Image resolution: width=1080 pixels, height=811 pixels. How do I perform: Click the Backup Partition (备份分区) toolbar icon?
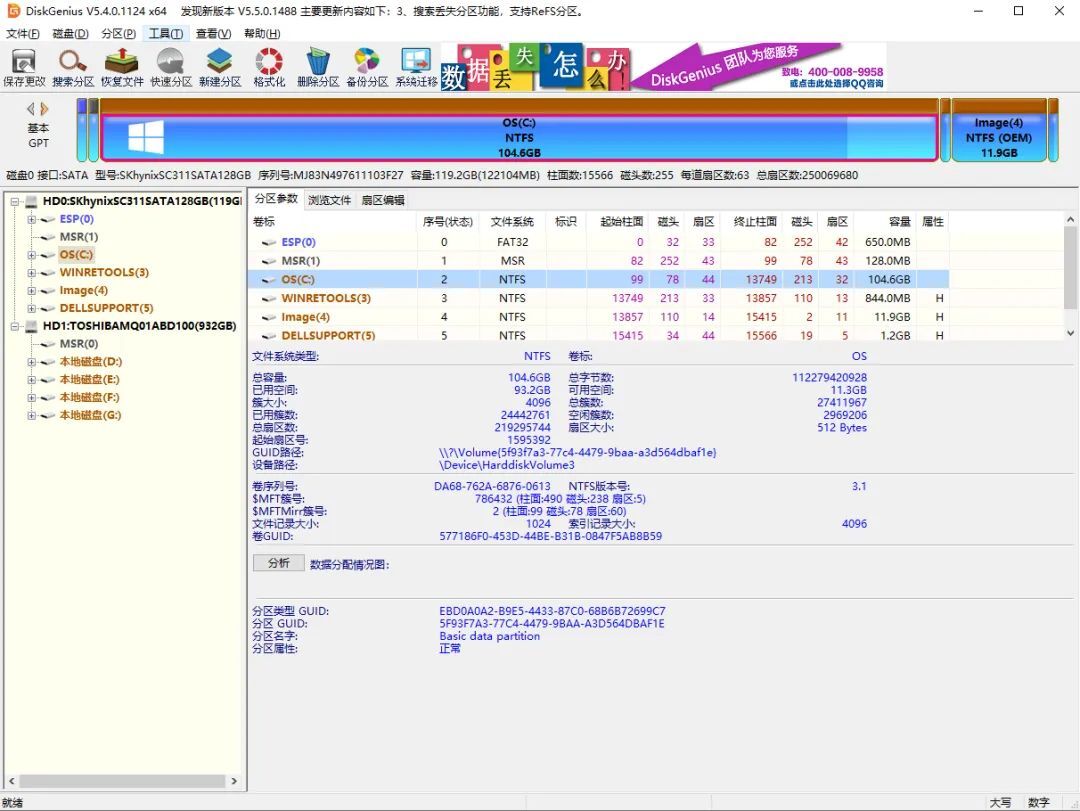(x=367, y=67)
